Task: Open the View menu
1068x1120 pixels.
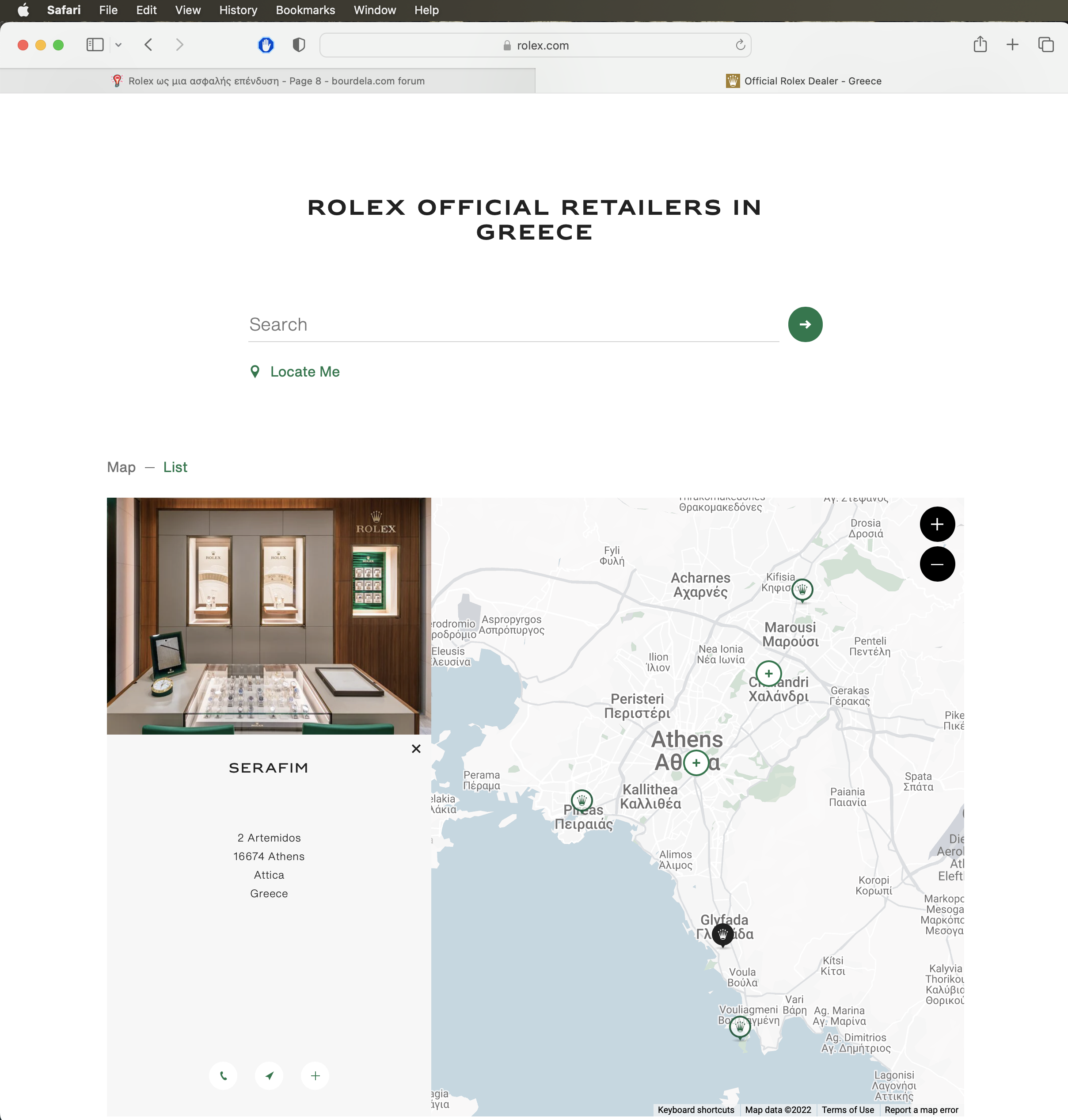Action: click(x=188, y=10)
